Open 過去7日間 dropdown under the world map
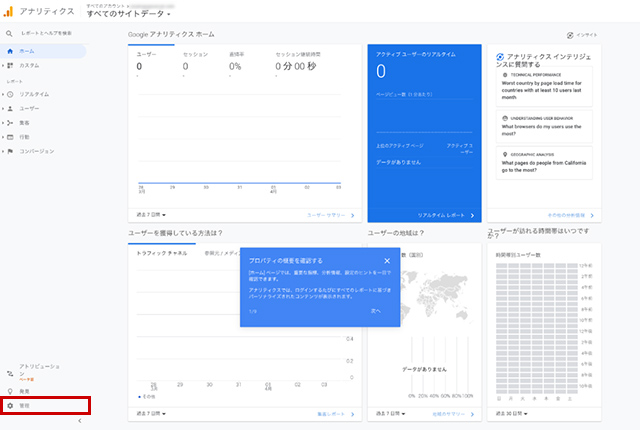Image resolution: width=640 pixels, height=430 pixels. 391,414
